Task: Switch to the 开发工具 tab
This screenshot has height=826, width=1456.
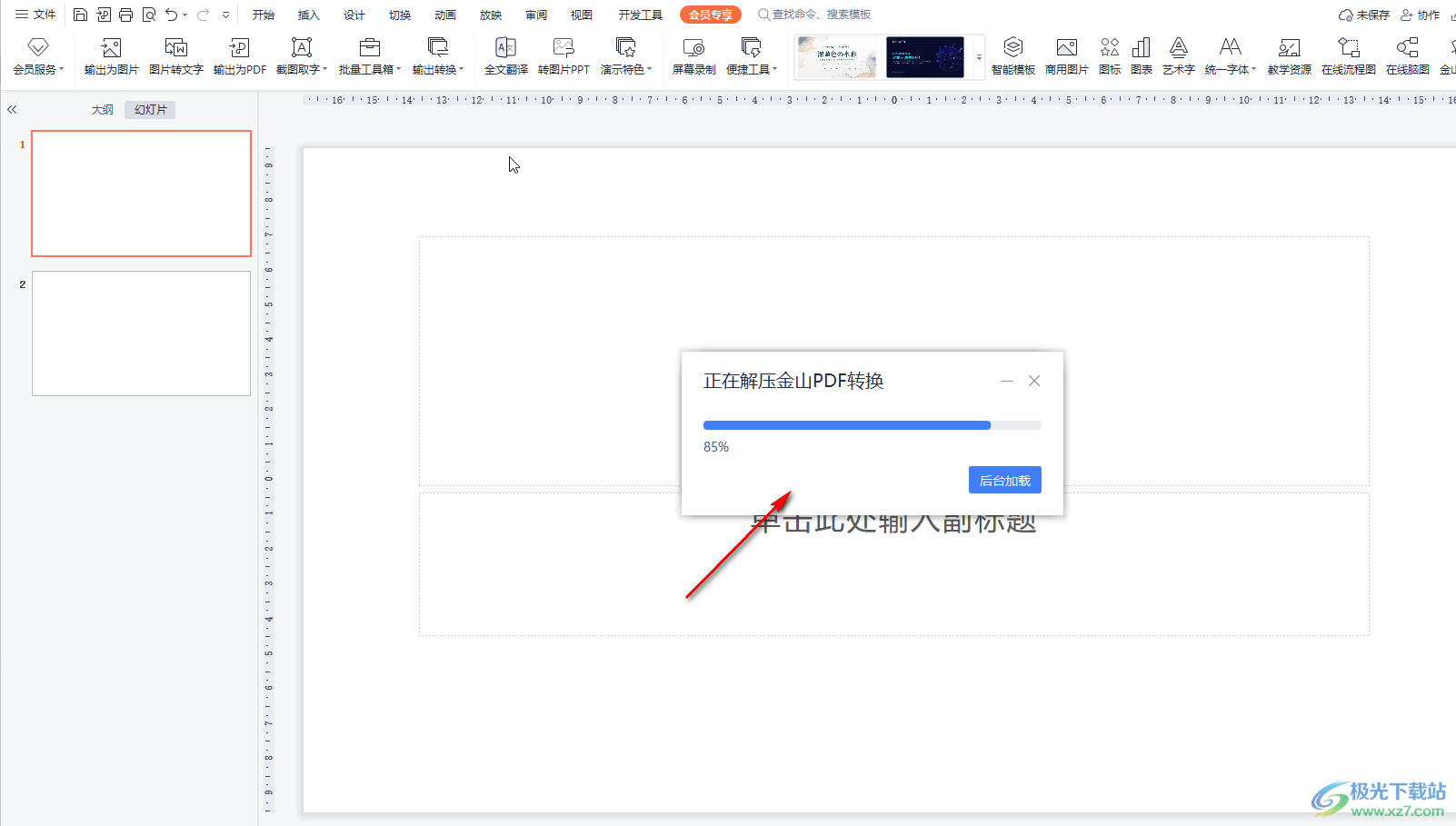Action: click(x=641, y=15)
